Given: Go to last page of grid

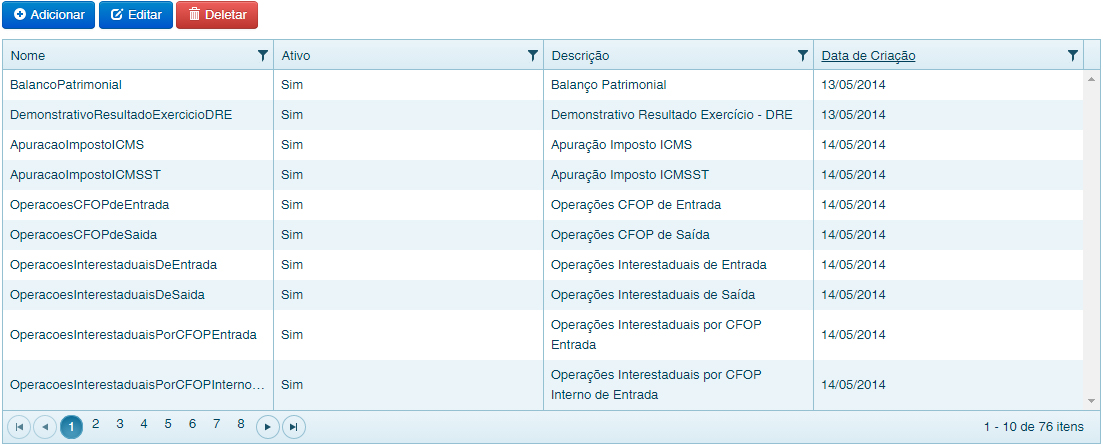Looking at the screenshot, I should coord(294,427).
